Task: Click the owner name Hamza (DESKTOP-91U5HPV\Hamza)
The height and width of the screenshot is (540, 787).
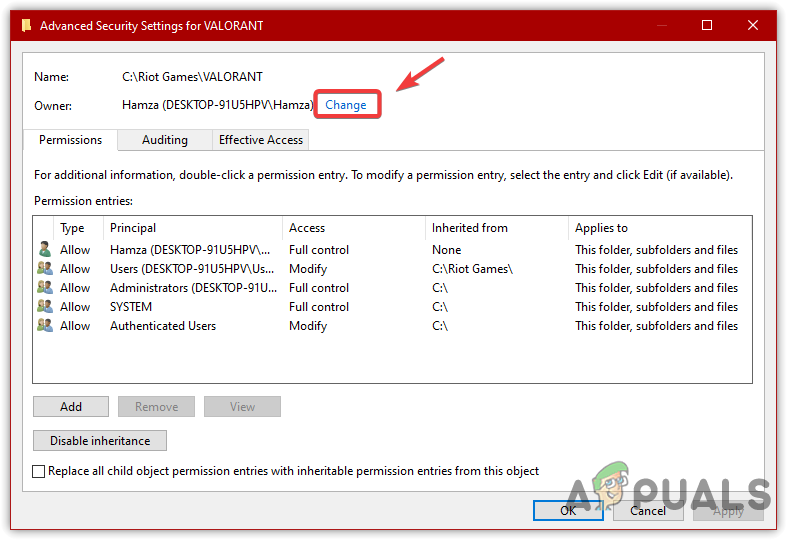Action: point(218,105)
